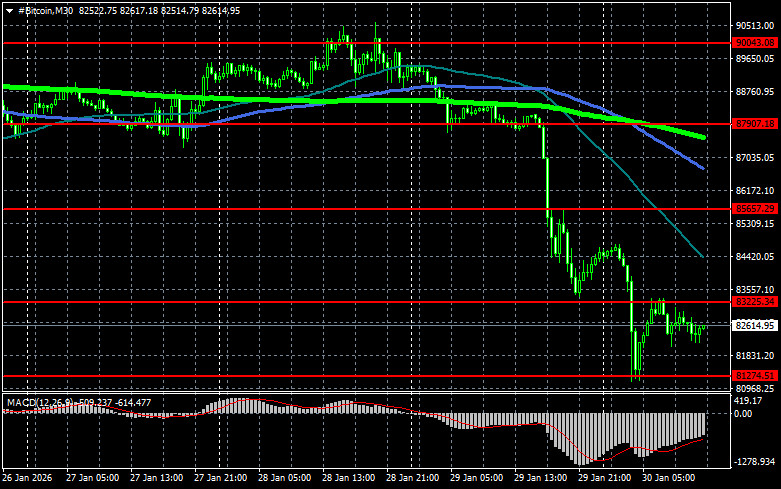Click the 29 Jan 13:00 time label
Viewport: 781px width, 489px height.
coord(540,478)
